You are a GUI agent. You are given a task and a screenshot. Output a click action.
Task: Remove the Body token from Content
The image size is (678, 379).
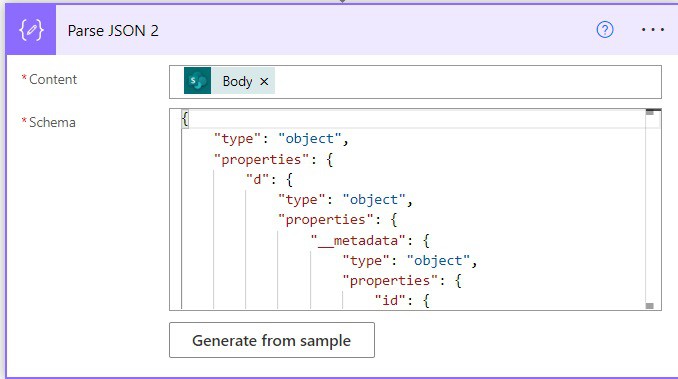point(264,81)
